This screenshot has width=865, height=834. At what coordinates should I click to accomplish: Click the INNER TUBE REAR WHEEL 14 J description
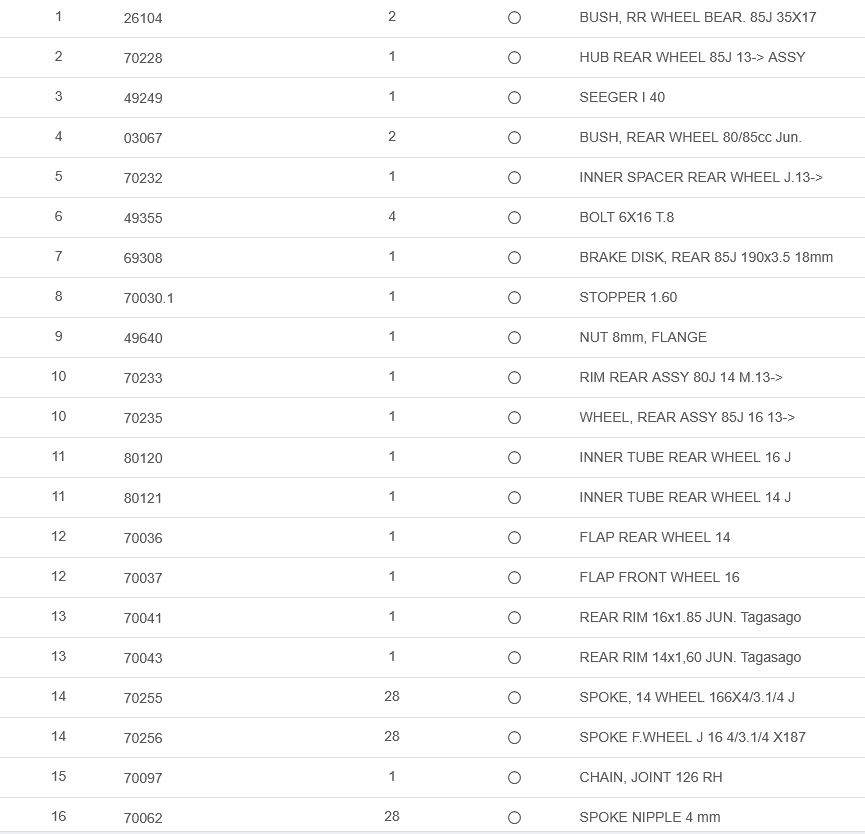(x=685, y=498)
